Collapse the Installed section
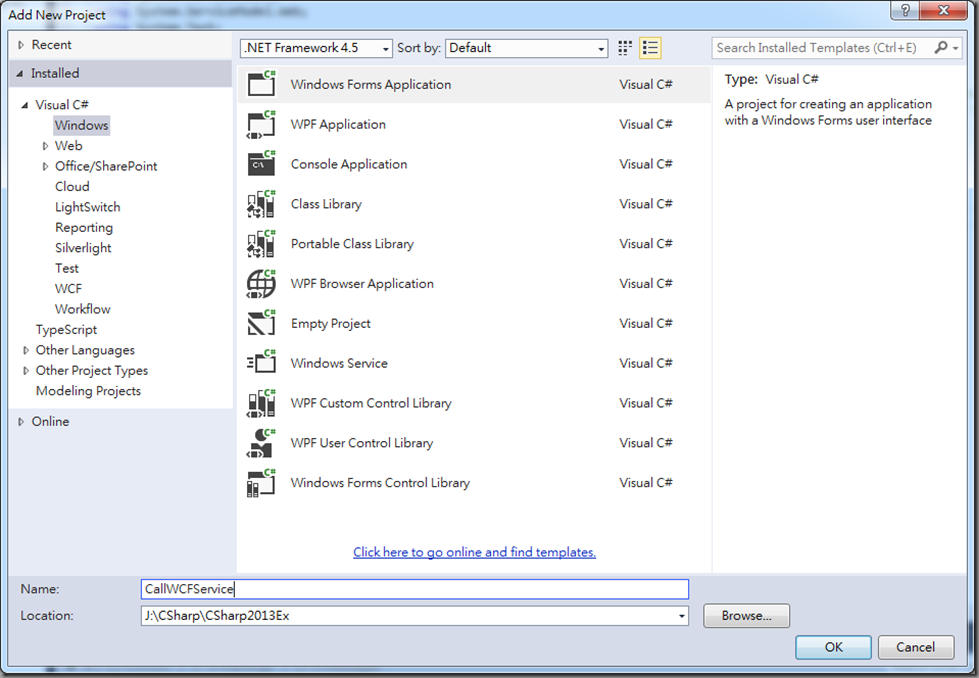The image size is (979, 678). point(20,74)
